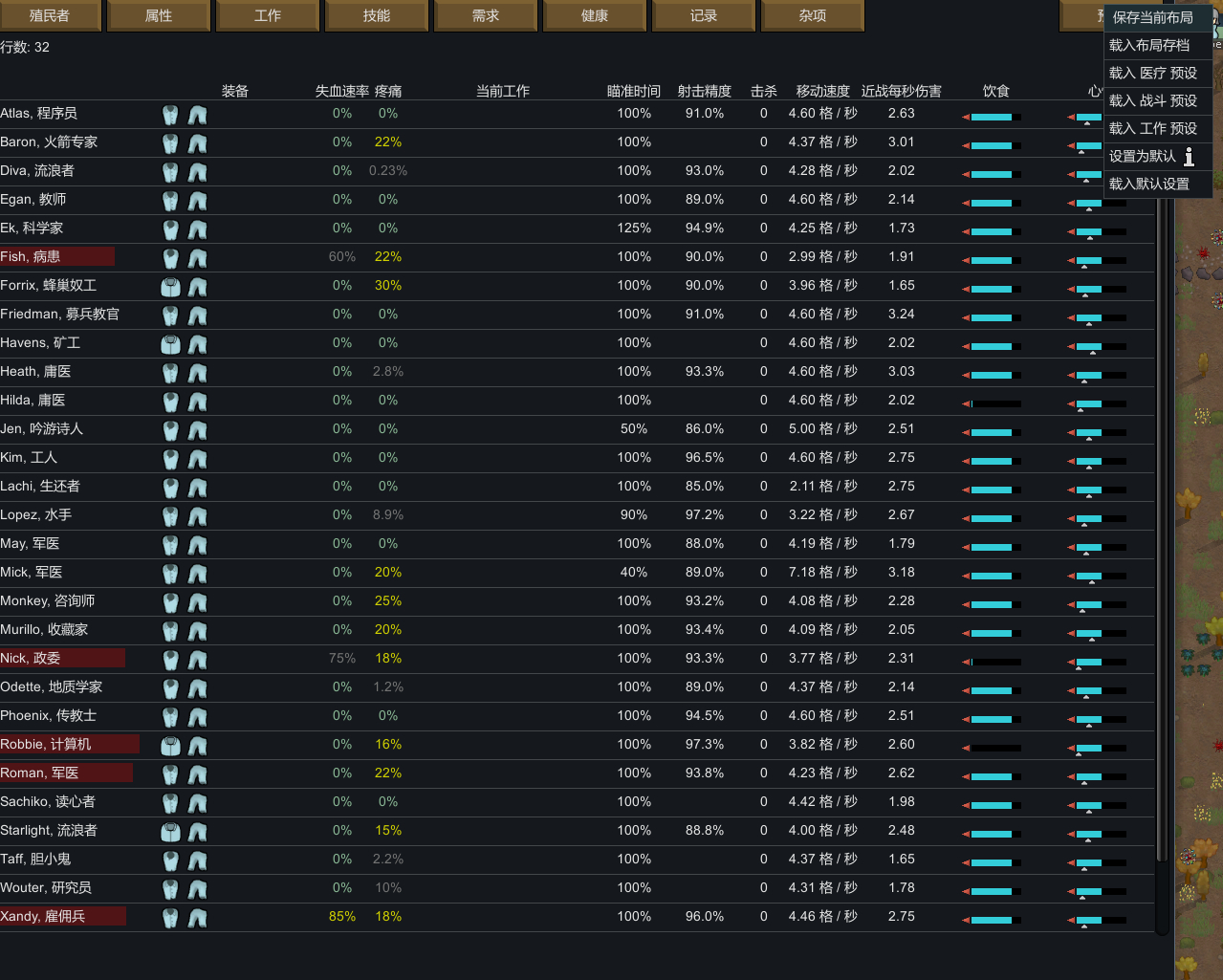This screenshot has height=980, width=1223.
Task: Click shirt icon in Jen row
Action: coord(170,430)
